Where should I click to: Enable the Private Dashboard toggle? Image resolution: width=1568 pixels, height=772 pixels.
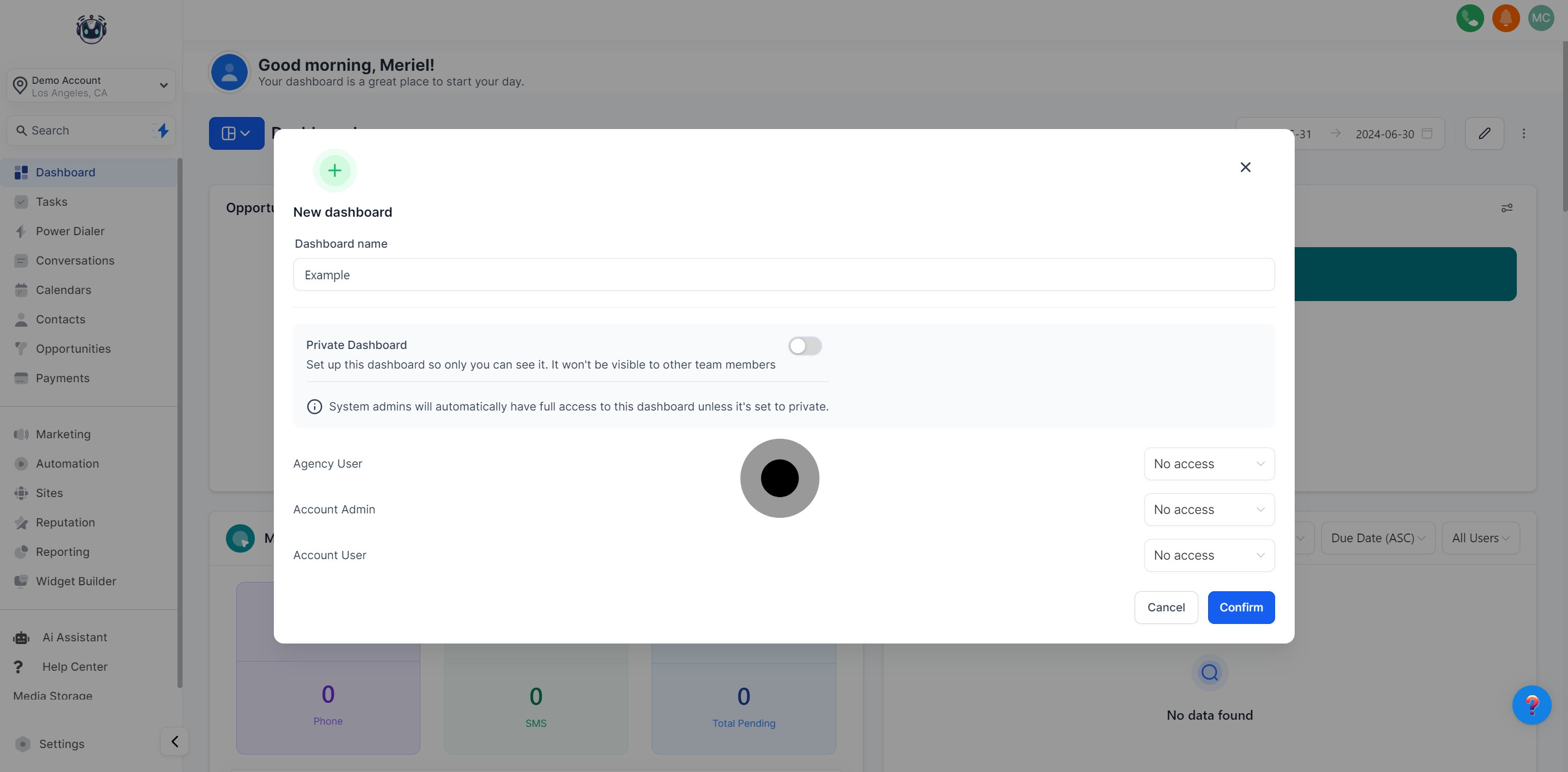point(805,346)
